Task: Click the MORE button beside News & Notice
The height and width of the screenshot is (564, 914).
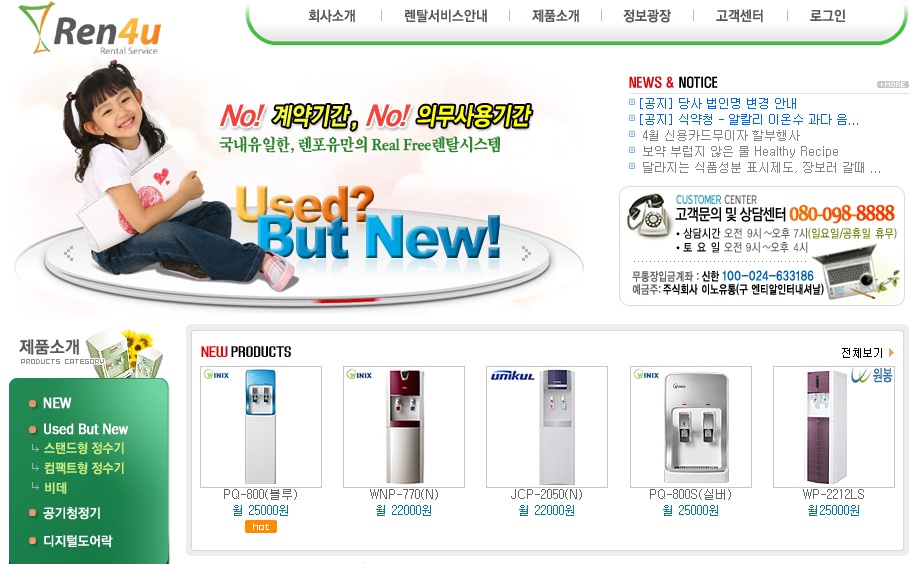Action: 892,84
